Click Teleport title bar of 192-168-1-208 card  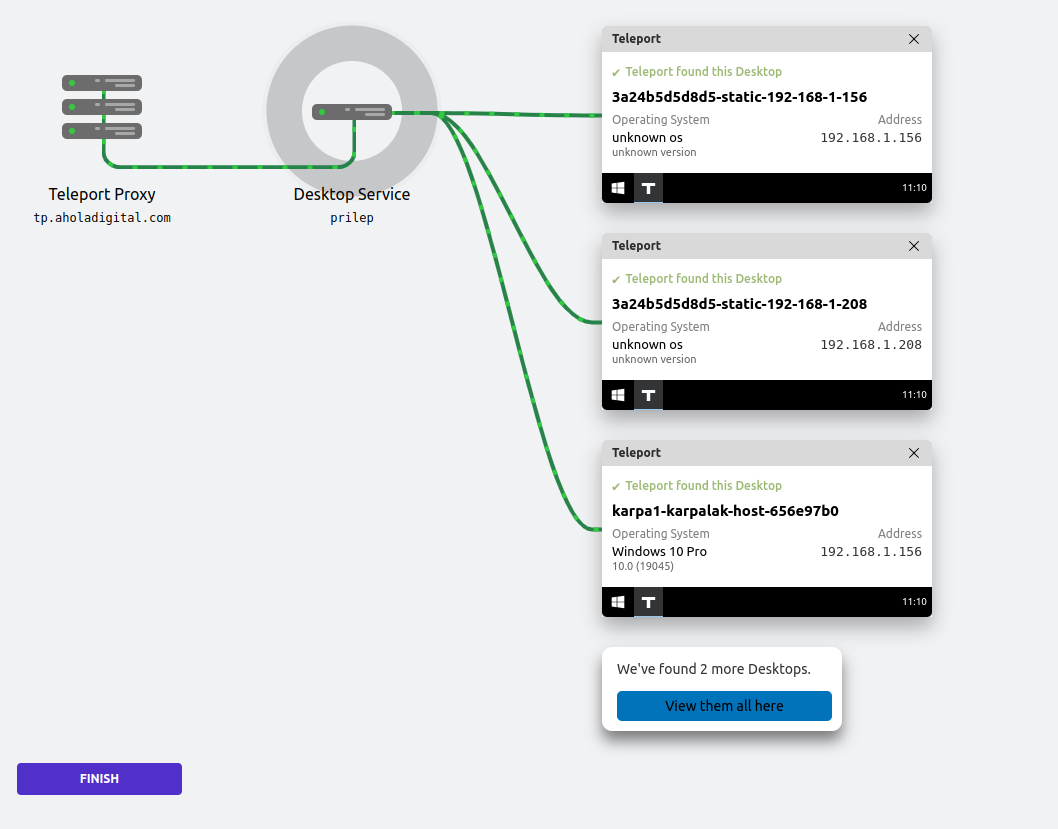767,246
